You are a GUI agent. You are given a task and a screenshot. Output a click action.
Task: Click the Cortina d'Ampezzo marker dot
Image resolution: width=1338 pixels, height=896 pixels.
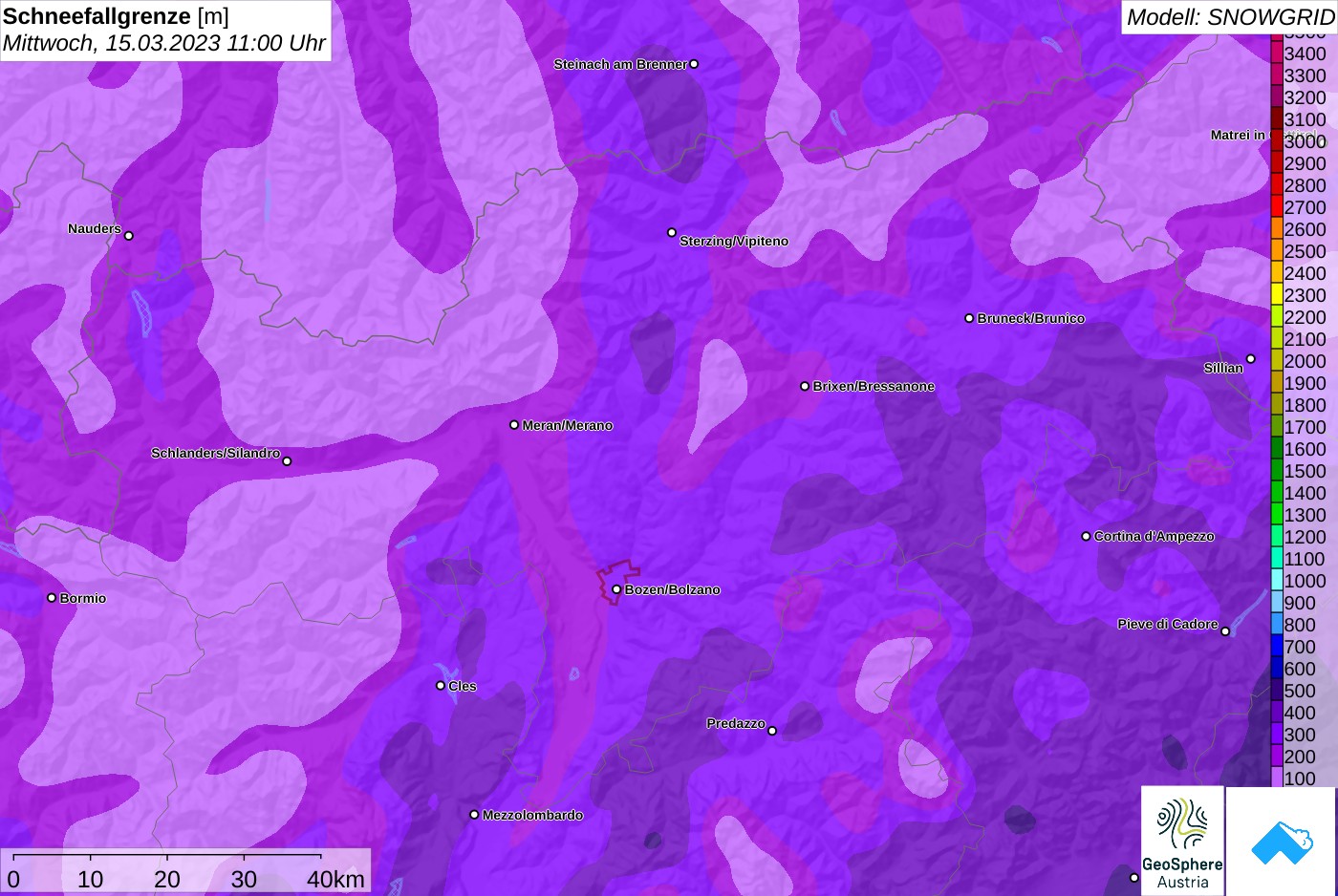[1086, 536]
